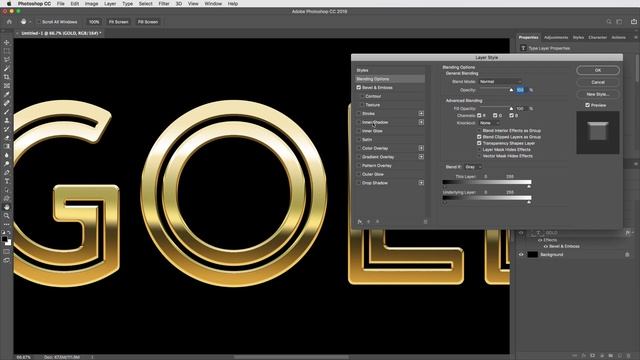Image resolution: width=640 pixels, height=360 pixels.
Task: Open the File menu
Action: 60,4
